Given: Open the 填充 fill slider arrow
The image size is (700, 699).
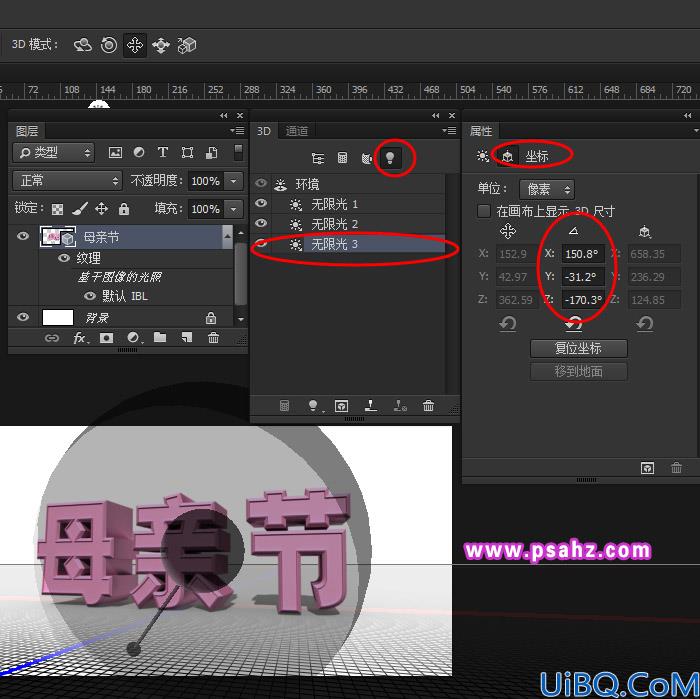Looking at the screenshot, I should pyautogui.click(x=233, y=208).
